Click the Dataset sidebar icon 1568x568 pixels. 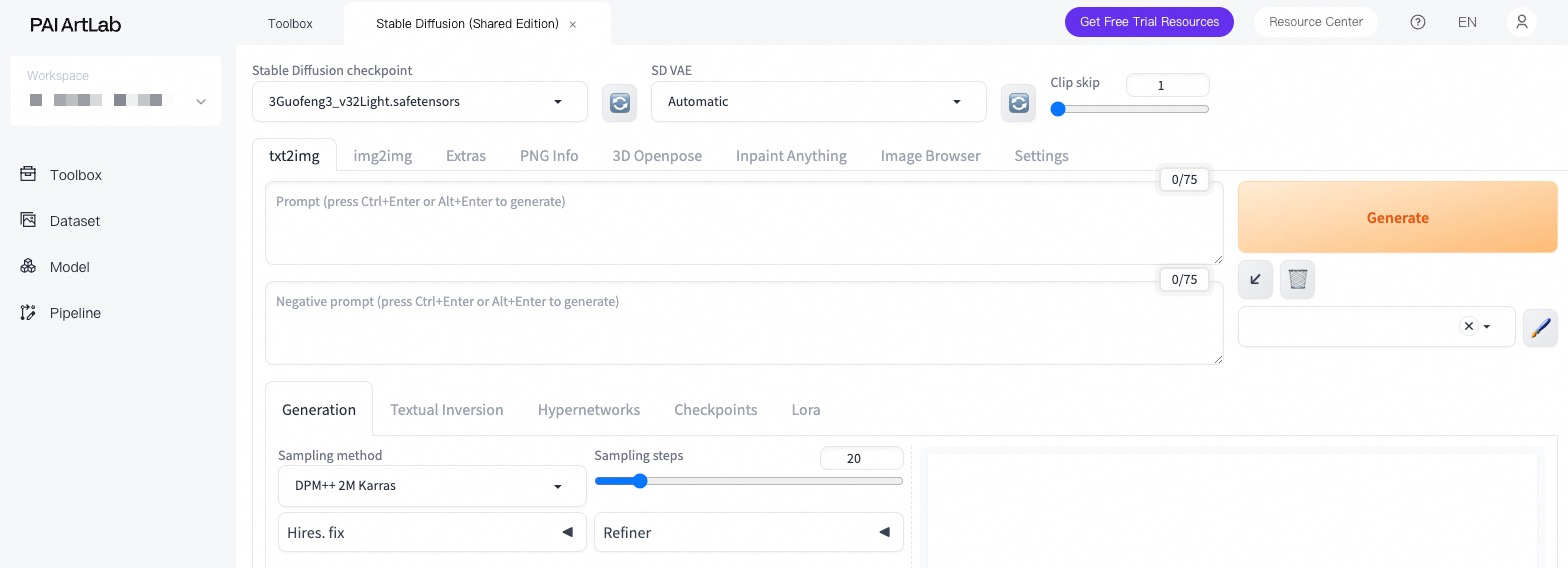click(x=28, y=220)
